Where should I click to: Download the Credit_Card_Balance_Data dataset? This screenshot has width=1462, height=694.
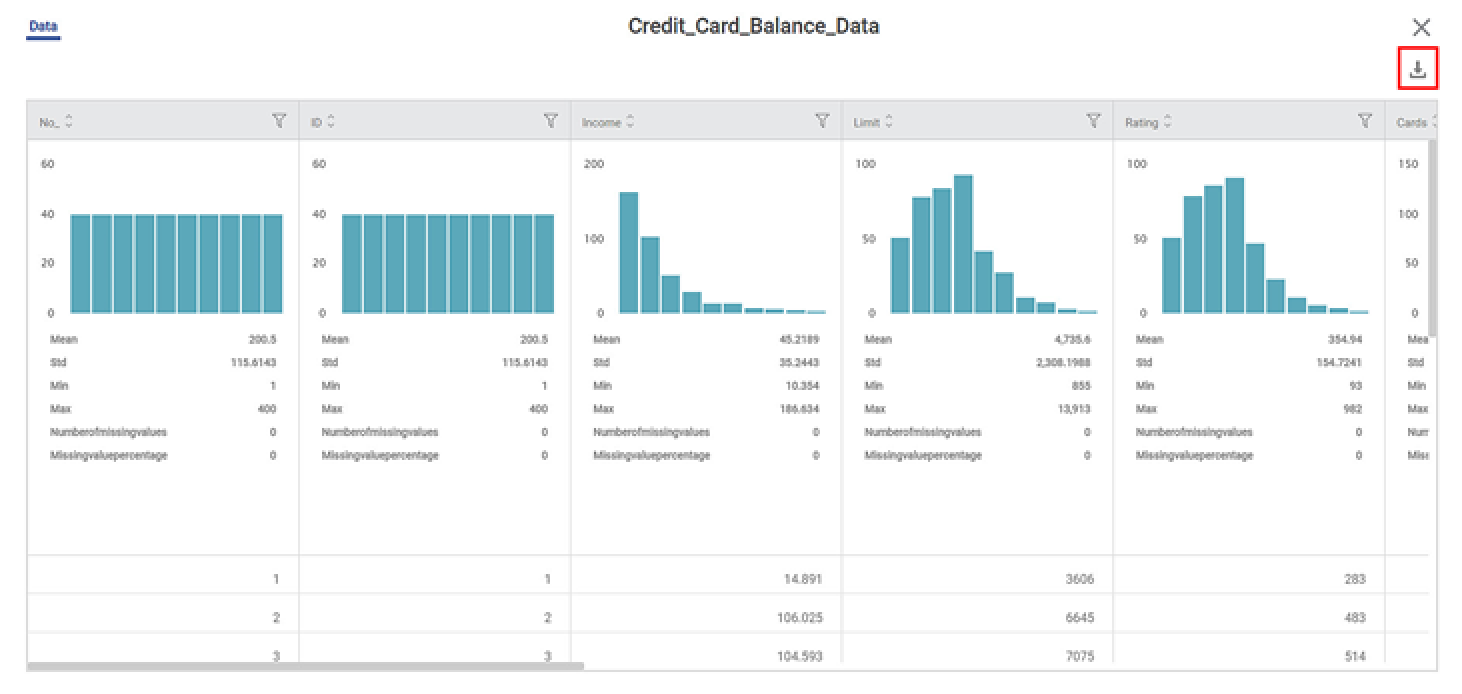tap(1418, 70)
